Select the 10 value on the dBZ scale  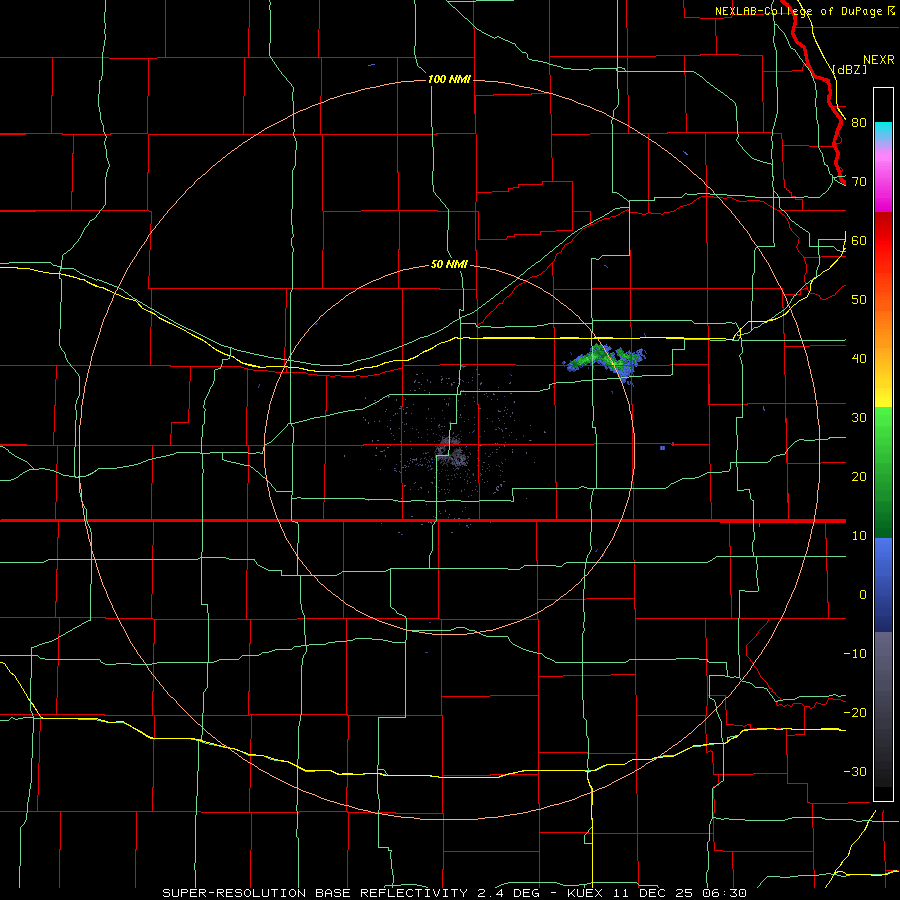click(859, 536)
